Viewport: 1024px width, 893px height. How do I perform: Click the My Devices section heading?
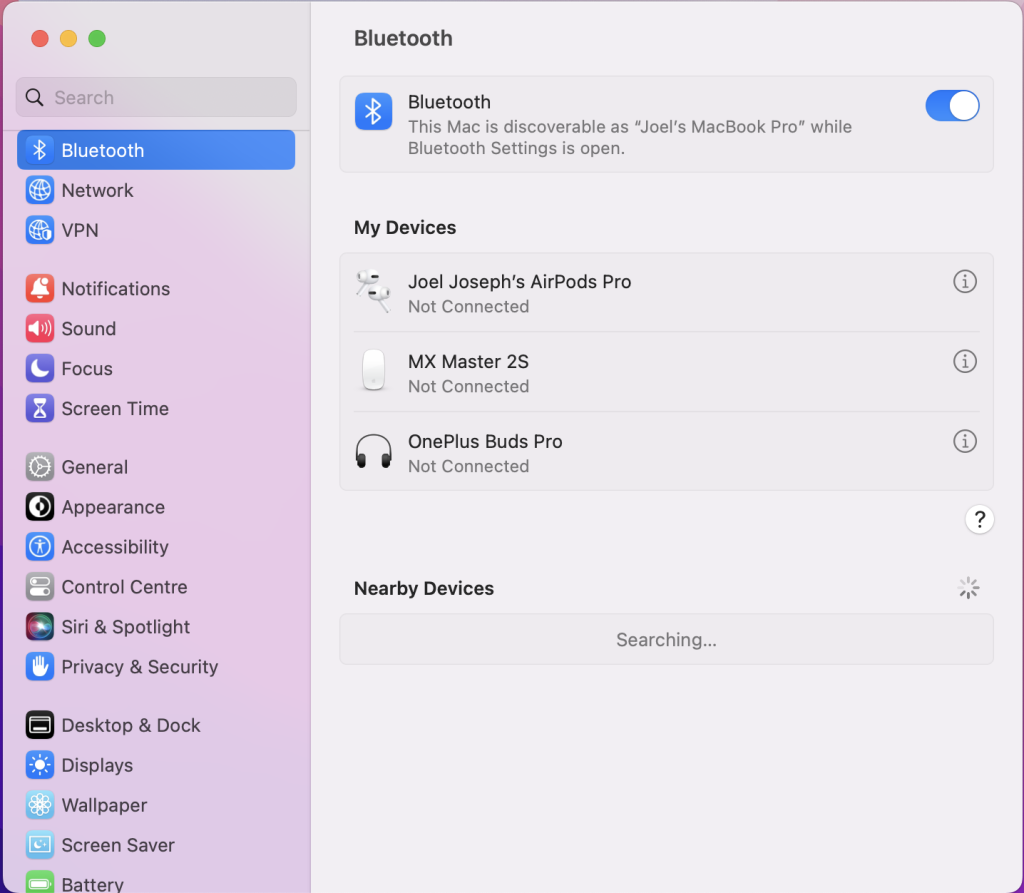405,227
